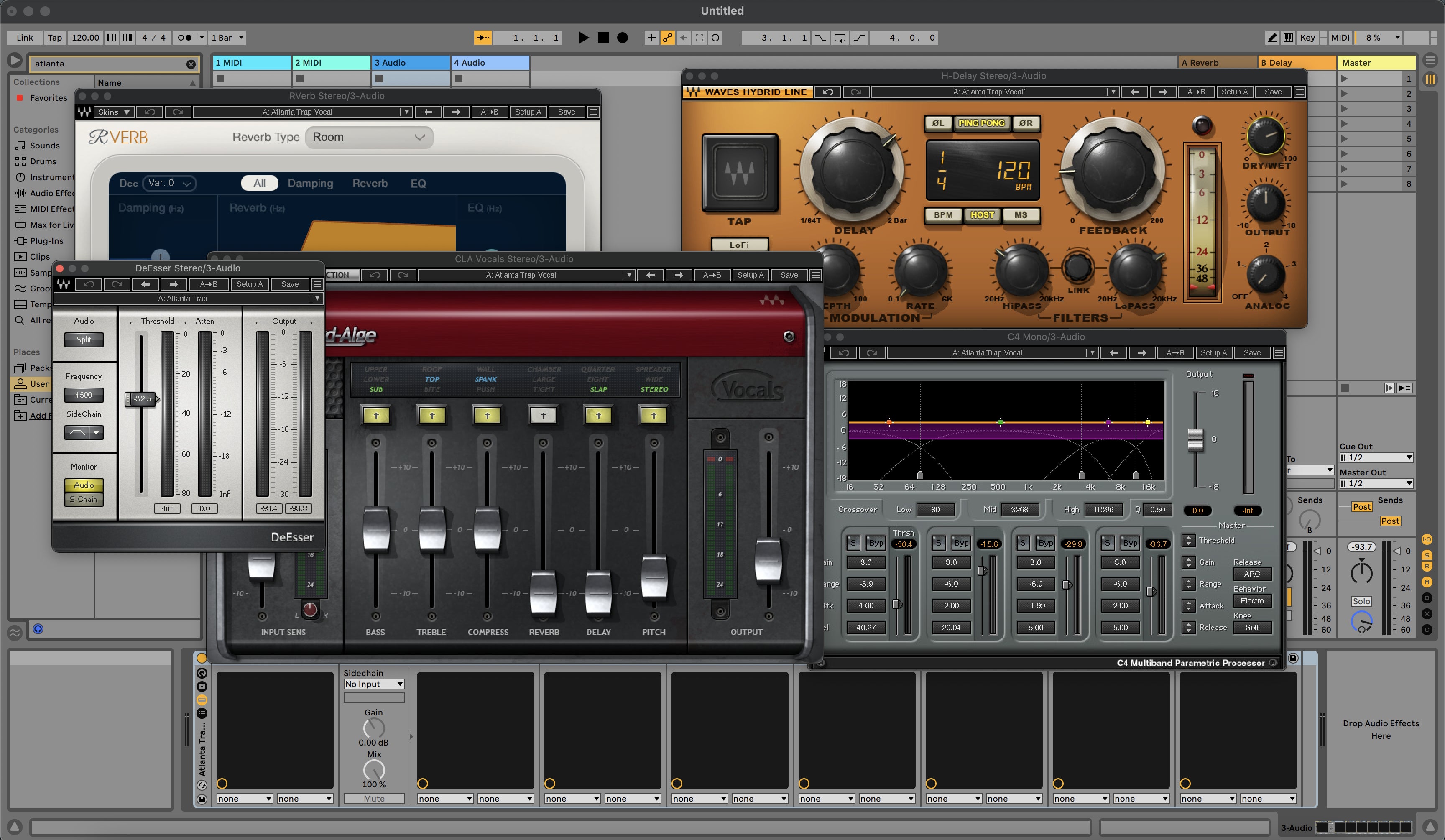Click the Stop button in transport
This screenshot has width=1445, height=840.
[x=603, y=38]
